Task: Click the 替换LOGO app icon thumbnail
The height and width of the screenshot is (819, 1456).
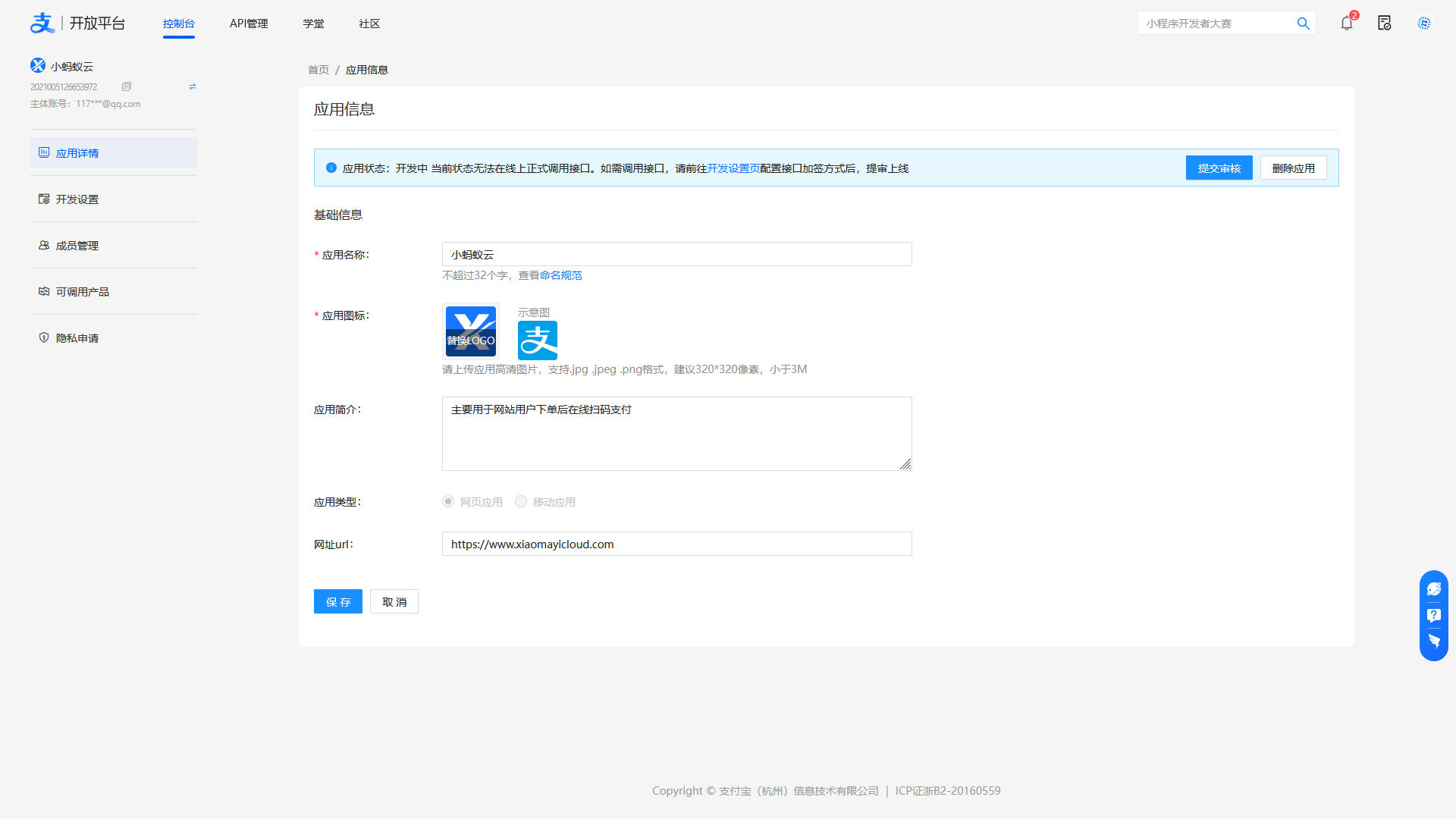Action: click(470, 331)
